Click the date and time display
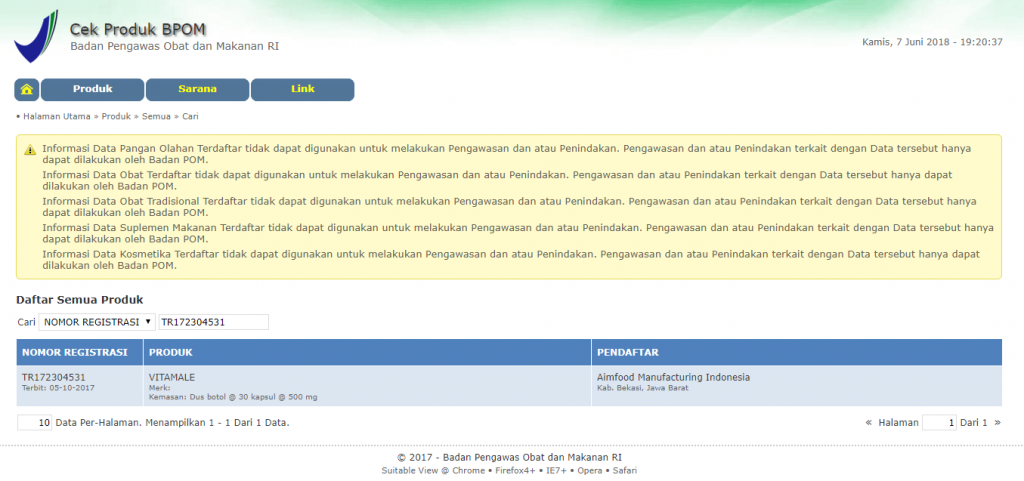The image size is (1024, 481). pos(932,42)
